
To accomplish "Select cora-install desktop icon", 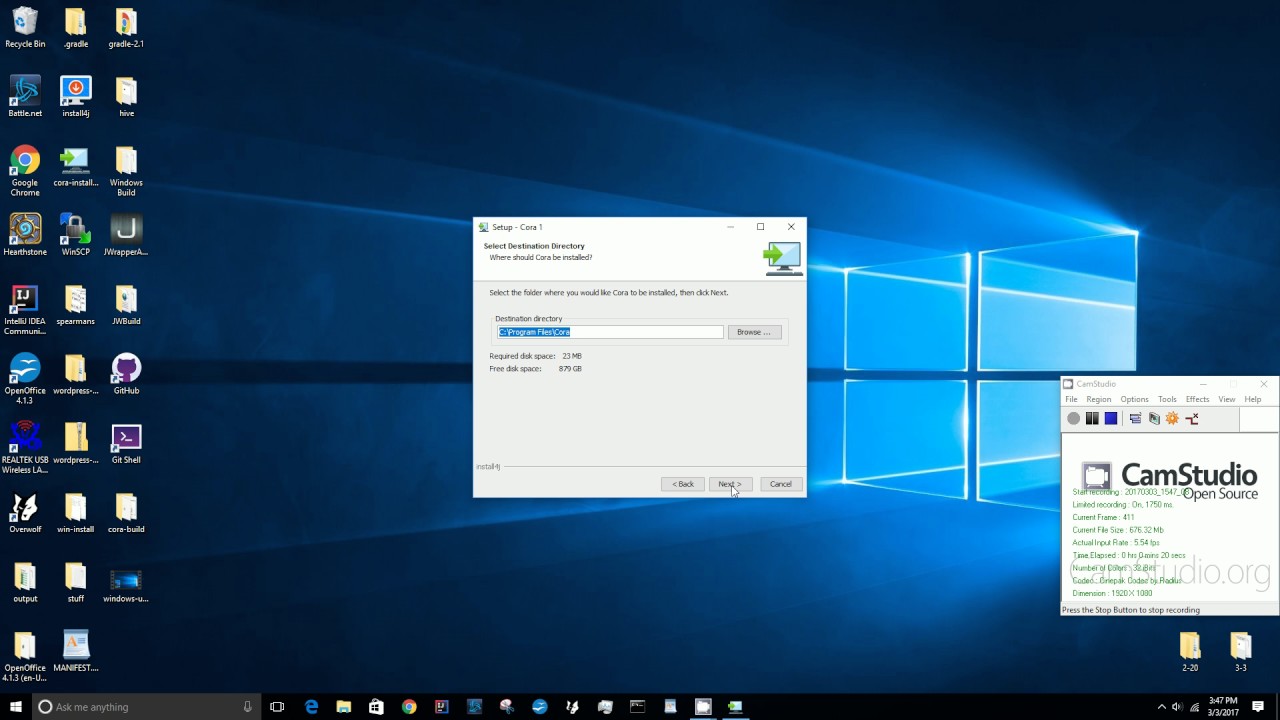I will point(75,167).
